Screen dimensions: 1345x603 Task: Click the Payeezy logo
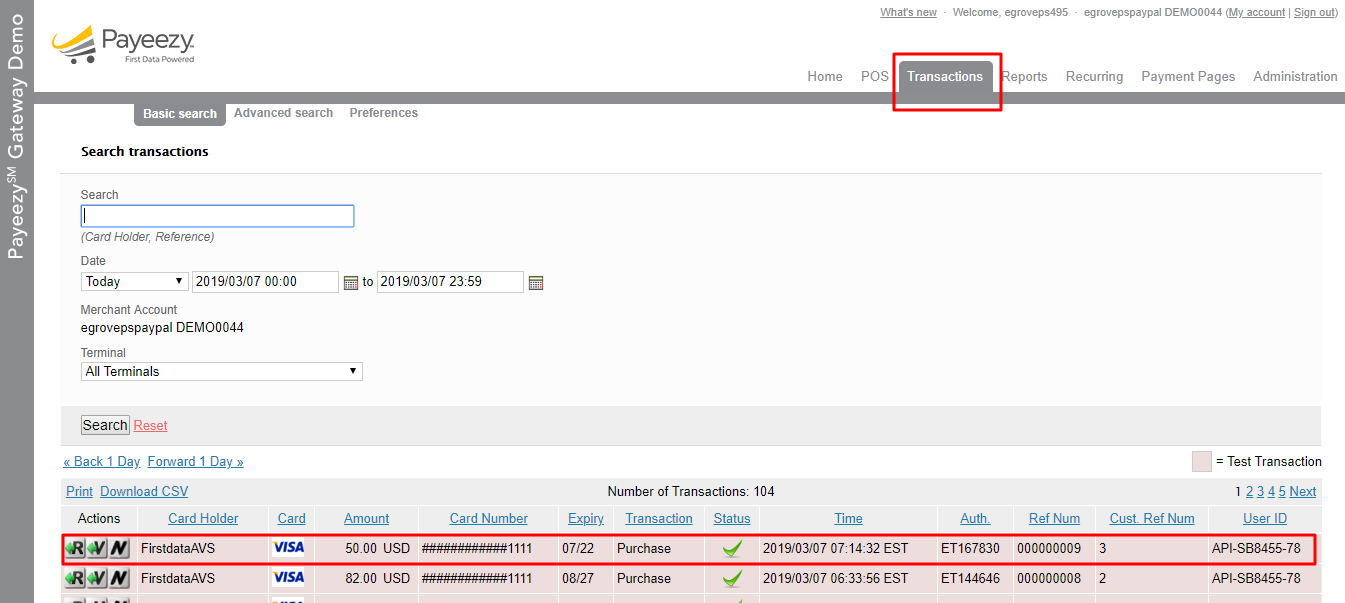click(x=122, y=45)
